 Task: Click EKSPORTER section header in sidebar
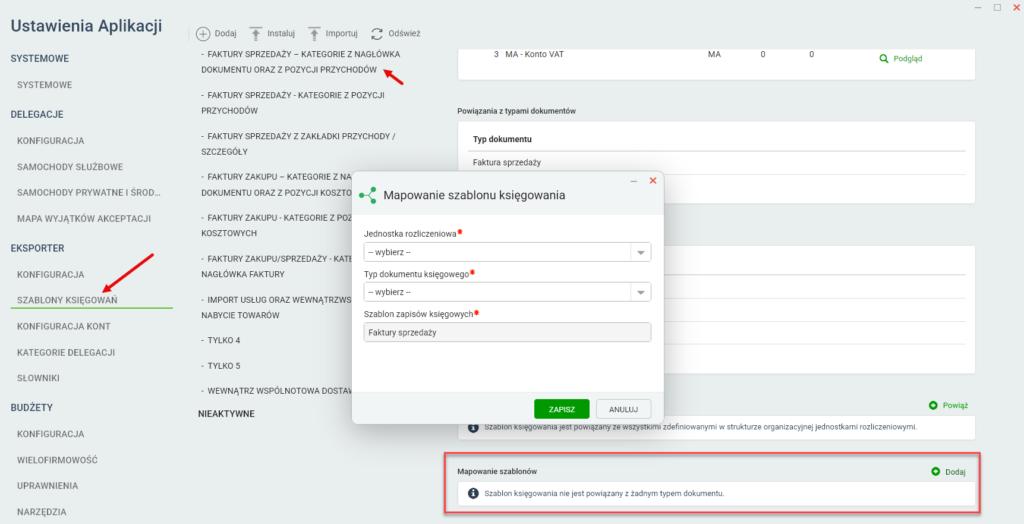(x=37, y=248)
